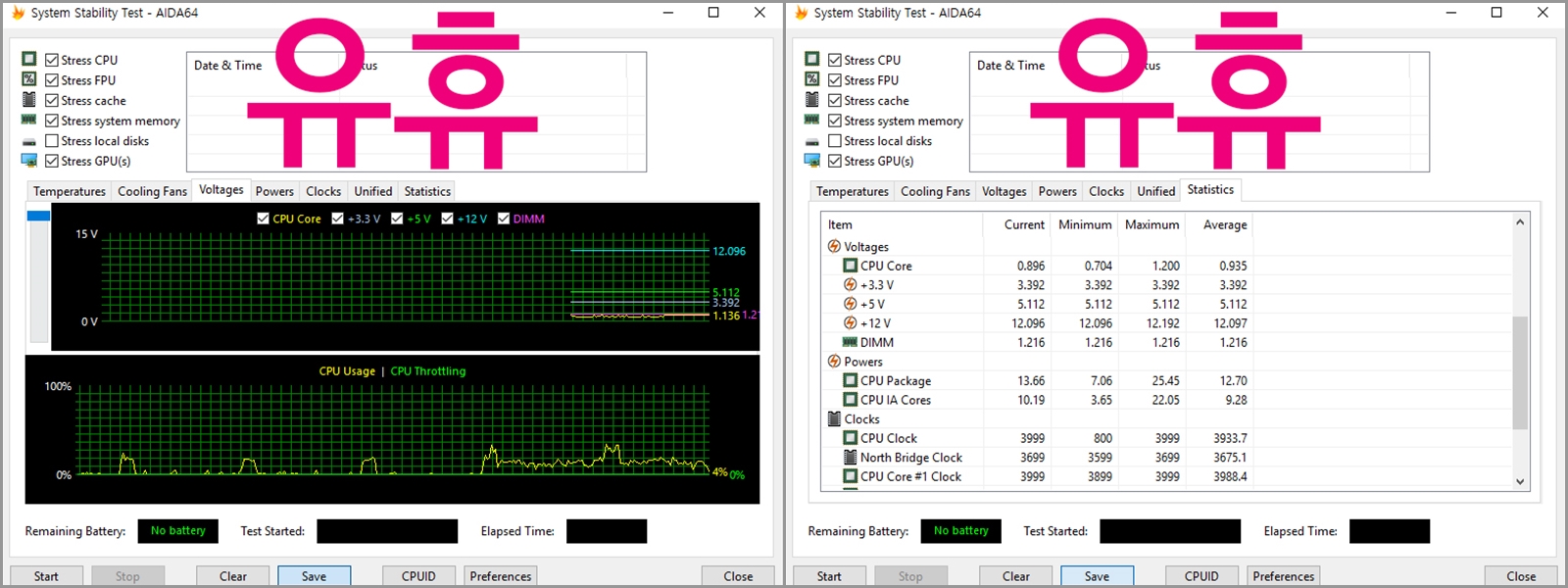Click the Voltages group icon in statistics

(834, 247)
